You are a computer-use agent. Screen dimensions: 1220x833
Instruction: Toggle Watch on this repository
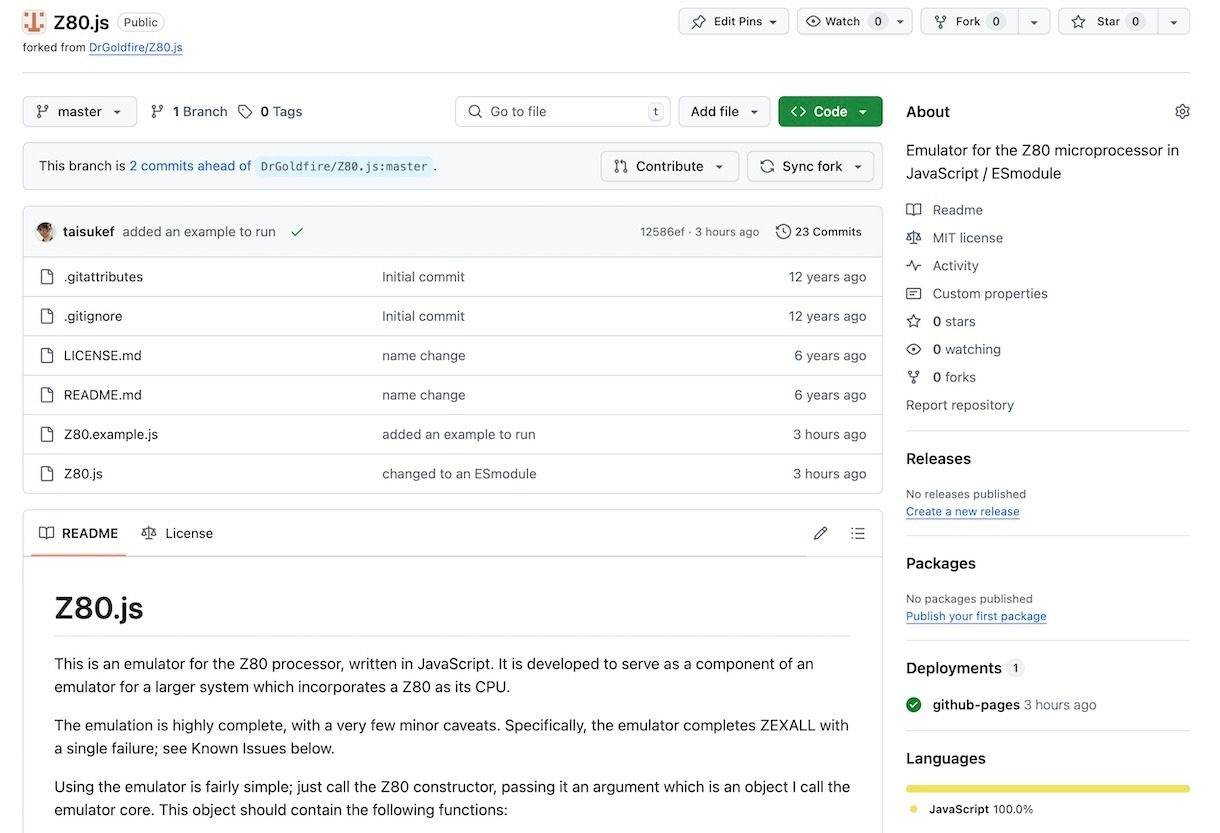[x=843, y=22]
